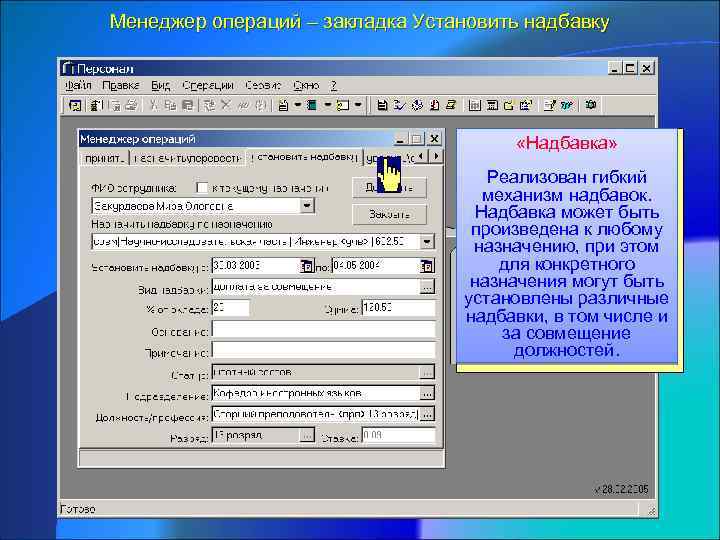
Task: Click the Подразделение field 'Кафедра иностранных языков'
Action: pyautogui.click(x=316, y=394)
